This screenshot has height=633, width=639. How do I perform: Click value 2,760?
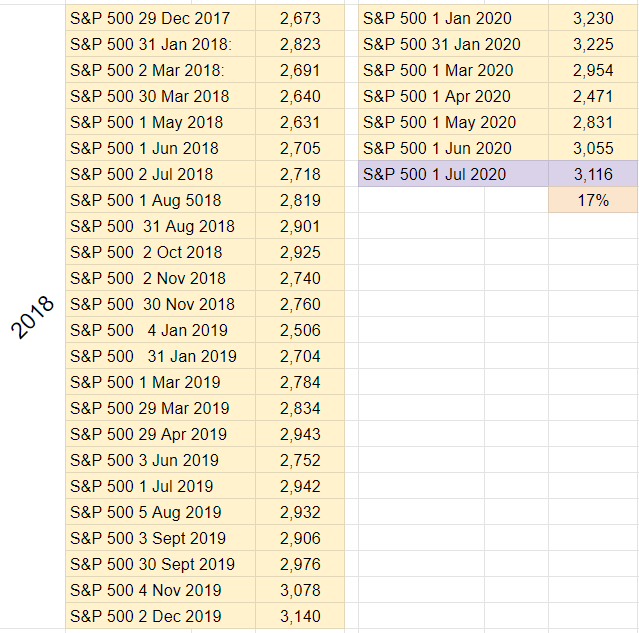[x=300, y=304]
